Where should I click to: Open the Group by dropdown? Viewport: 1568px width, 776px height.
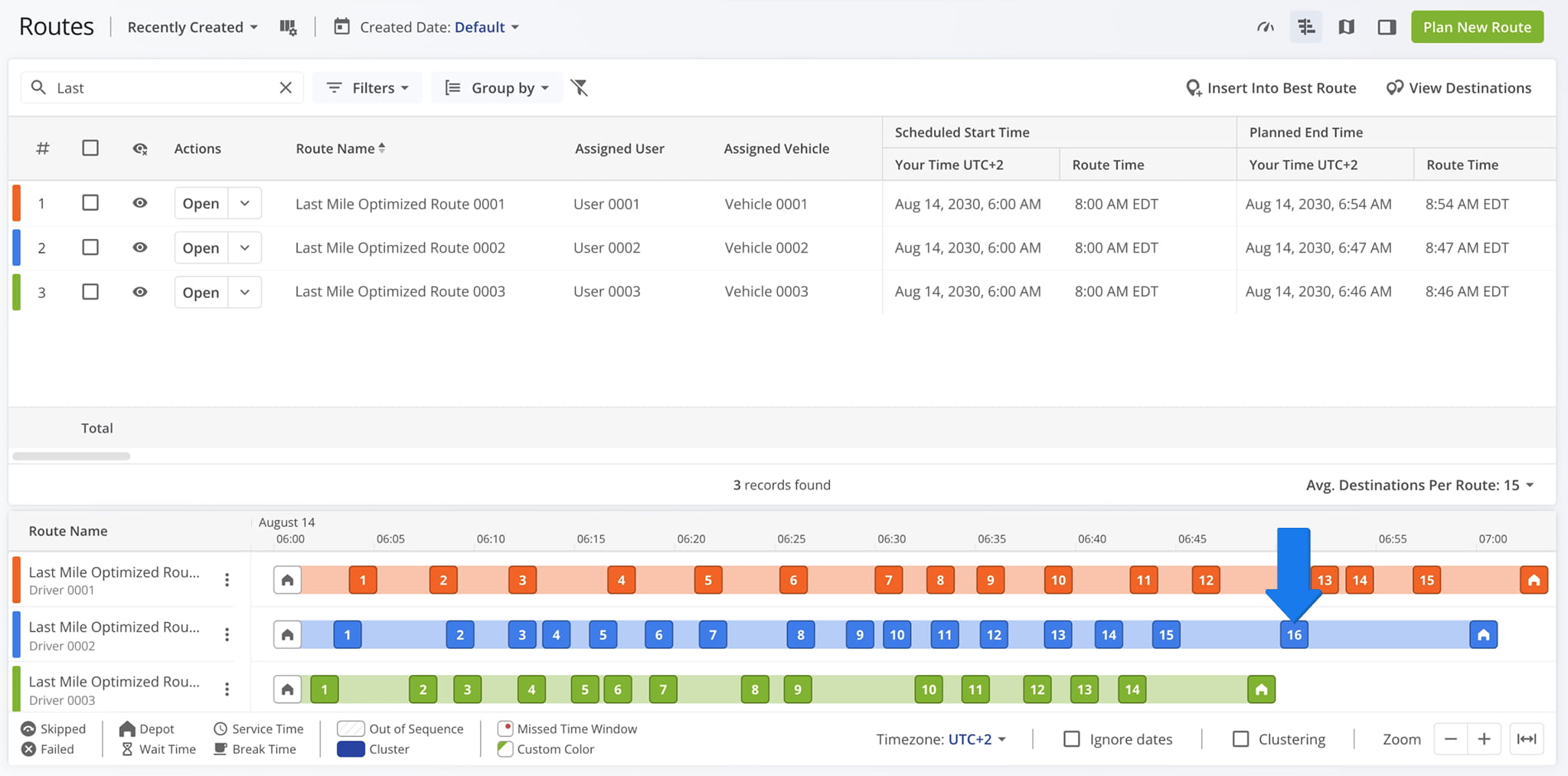click(497, 87)
